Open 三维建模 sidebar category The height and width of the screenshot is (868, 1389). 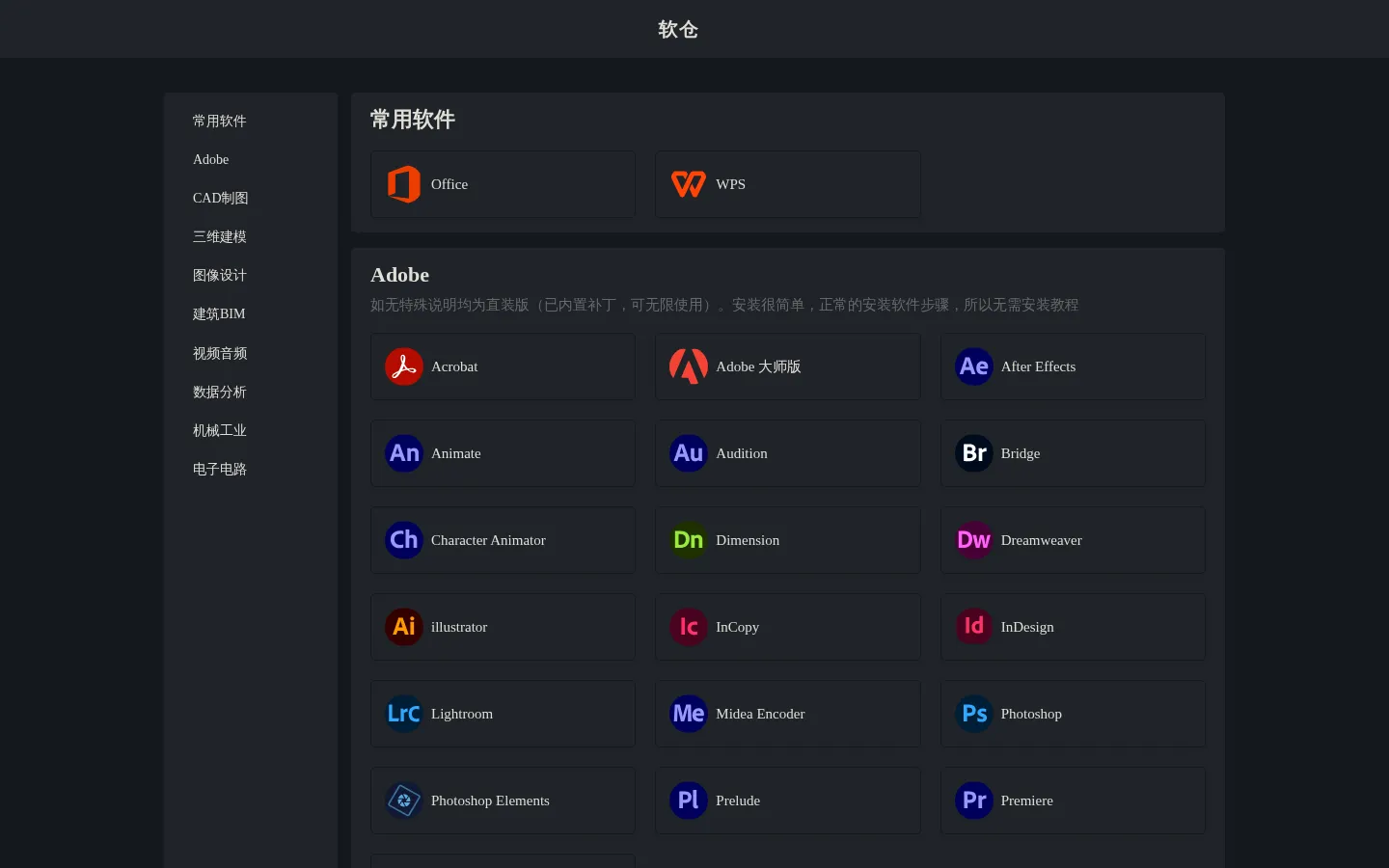220,236
